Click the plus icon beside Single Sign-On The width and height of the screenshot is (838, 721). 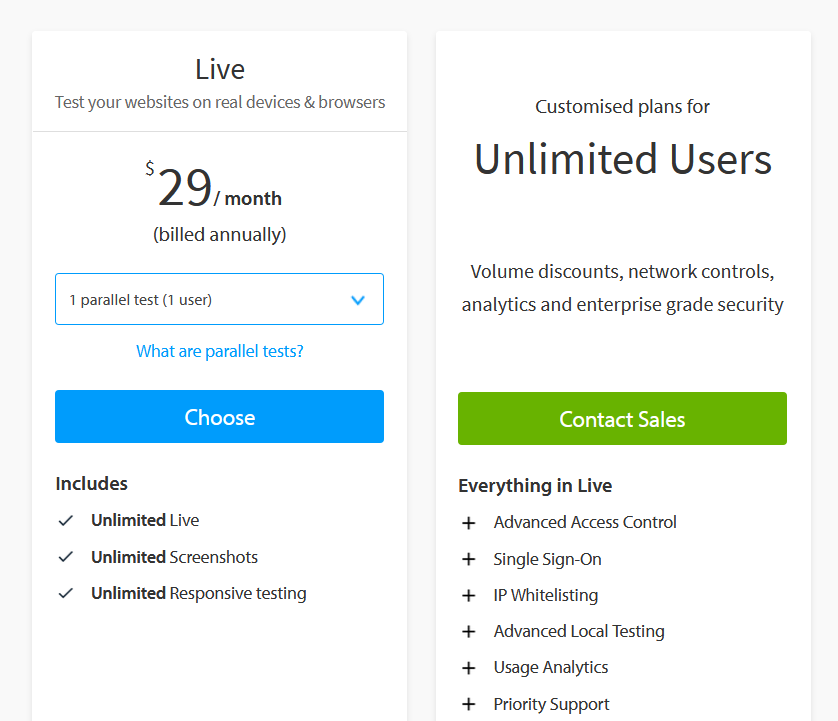point(468,559)
